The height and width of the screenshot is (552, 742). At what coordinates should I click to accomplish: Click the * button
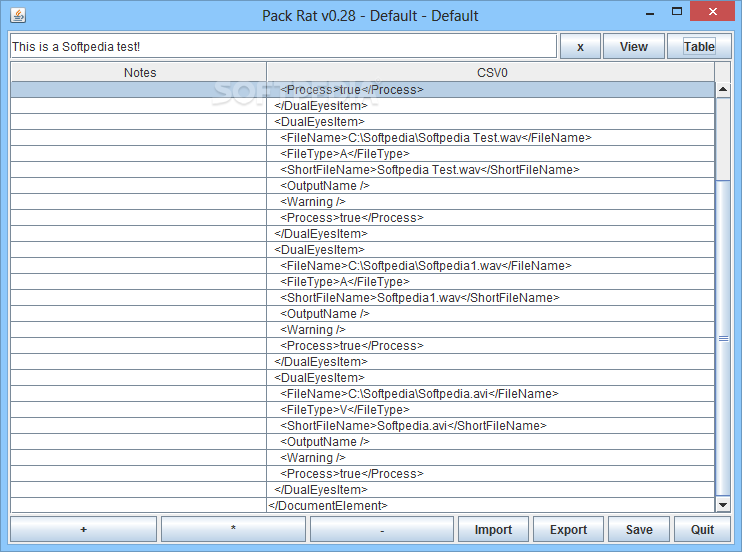pyautogui.click(x=233, y=529)
